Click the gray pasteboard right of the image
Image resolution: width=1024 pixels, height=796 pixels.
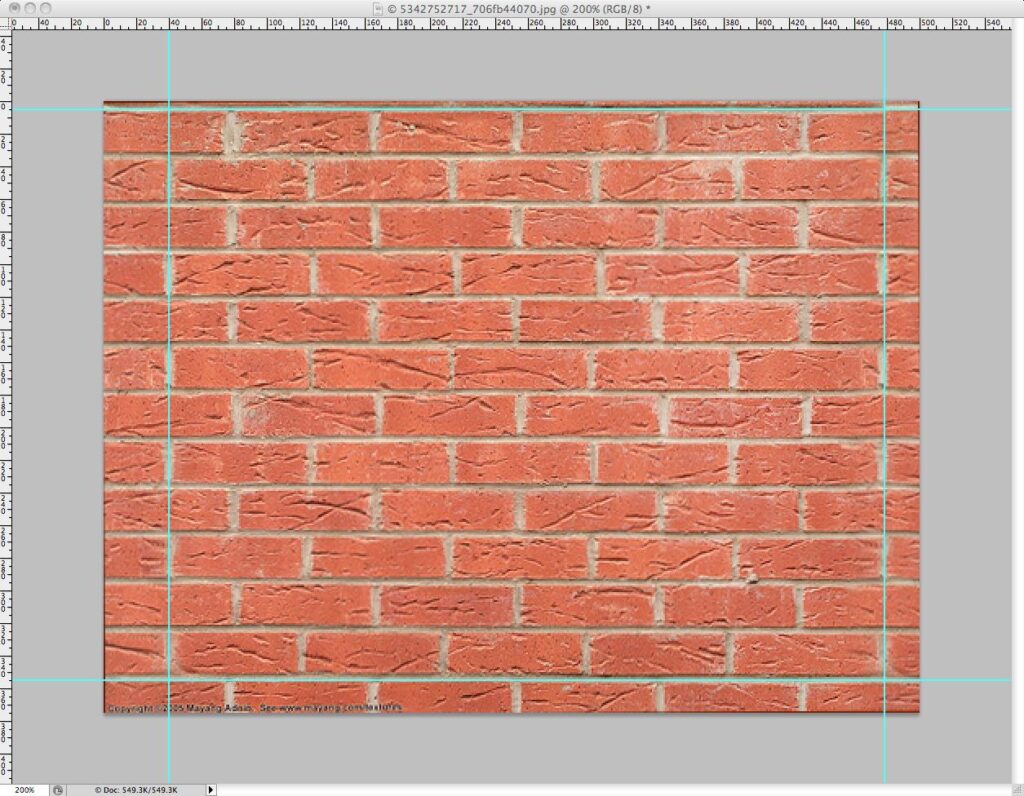[x=970, y=400]
